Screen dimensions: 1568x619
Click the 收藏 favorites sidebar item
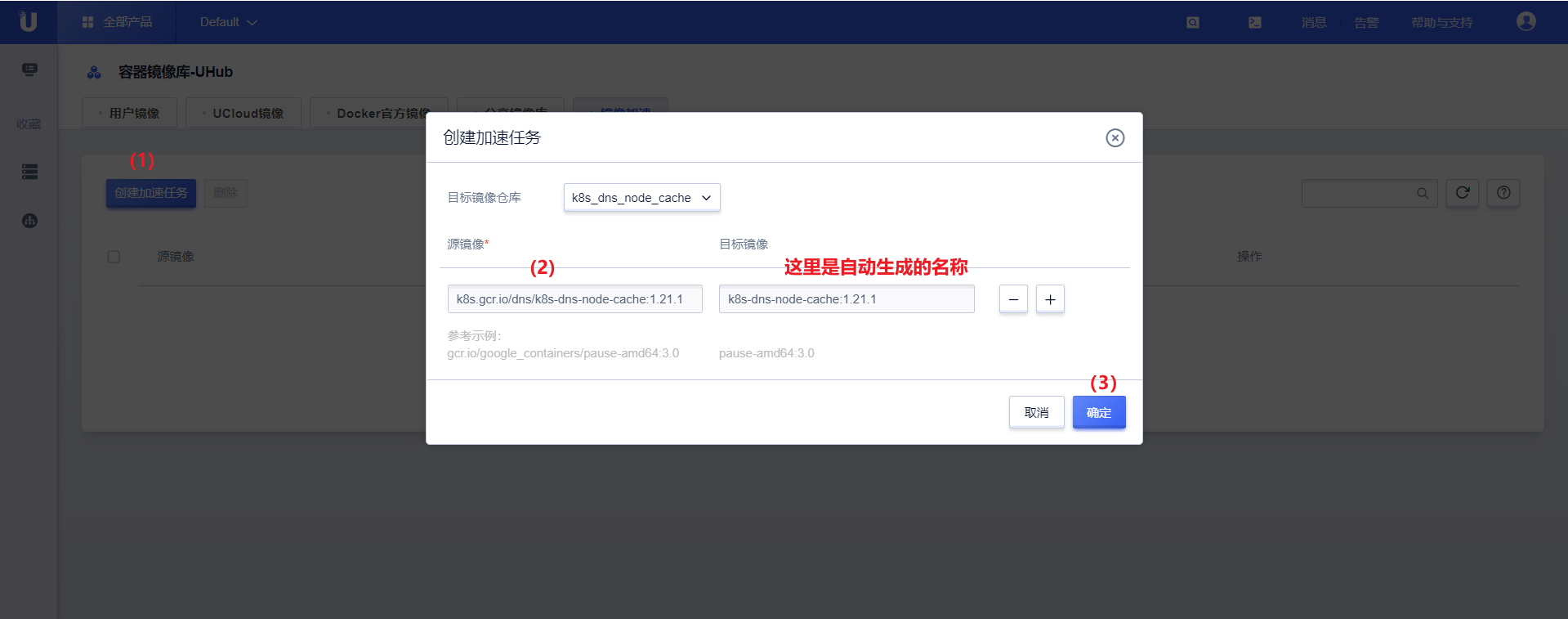coord(29,124)
